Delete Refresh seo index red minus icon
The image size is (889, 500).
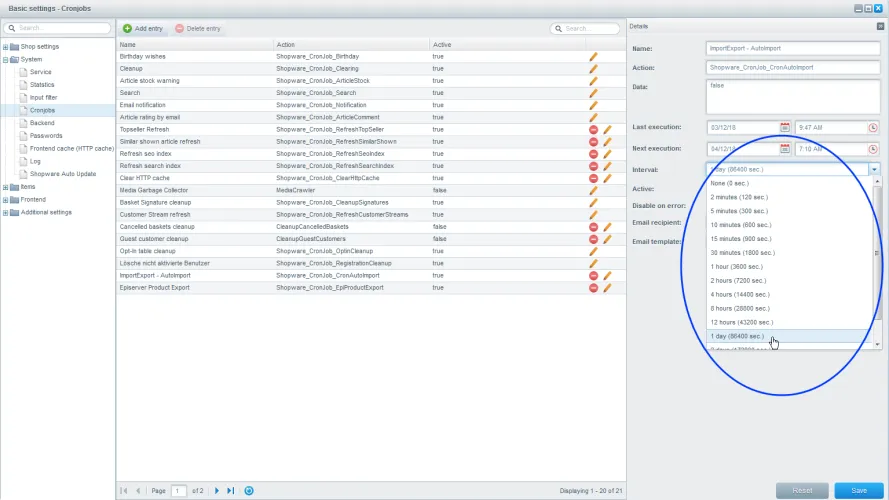point(593,154)
